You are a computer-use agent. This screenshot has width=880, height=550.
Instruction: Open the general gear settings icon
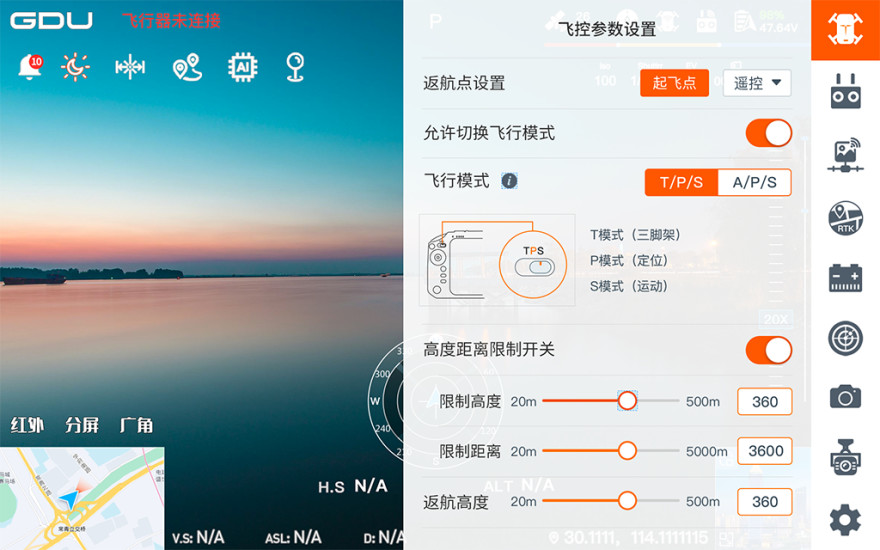[x=845, y=520]
